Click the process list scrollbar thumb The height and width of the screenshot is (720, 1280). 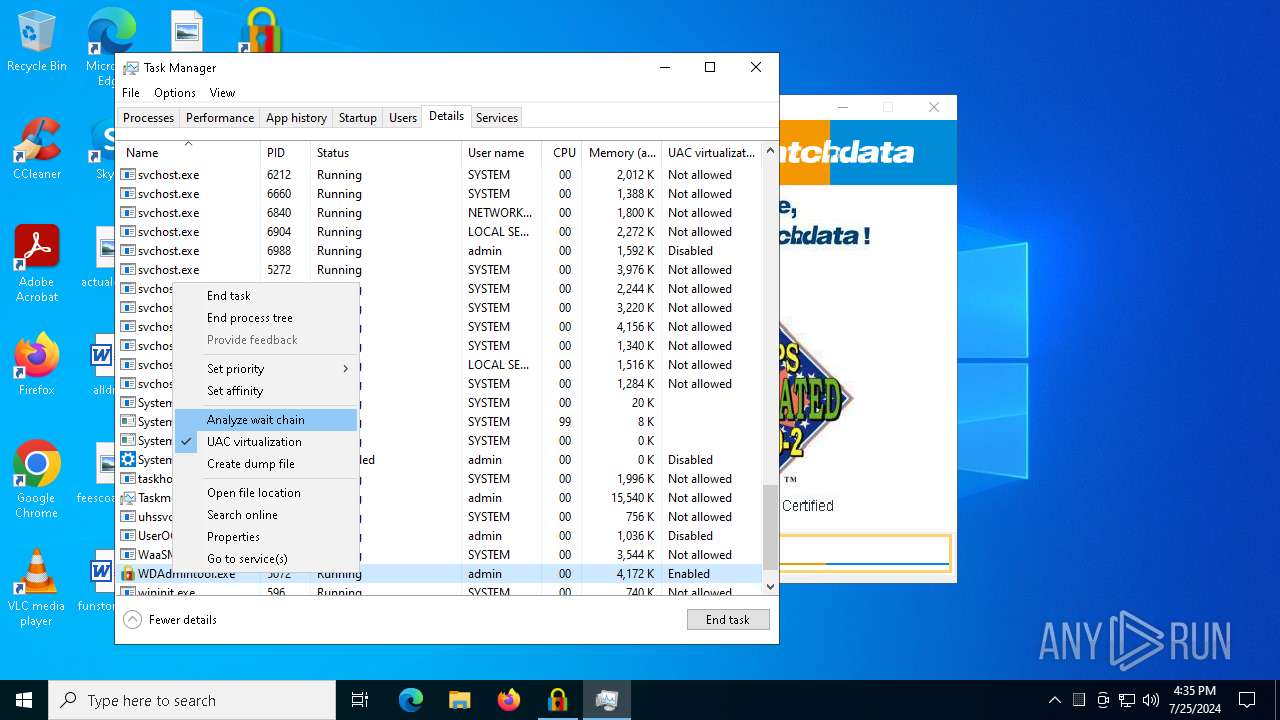770,527
